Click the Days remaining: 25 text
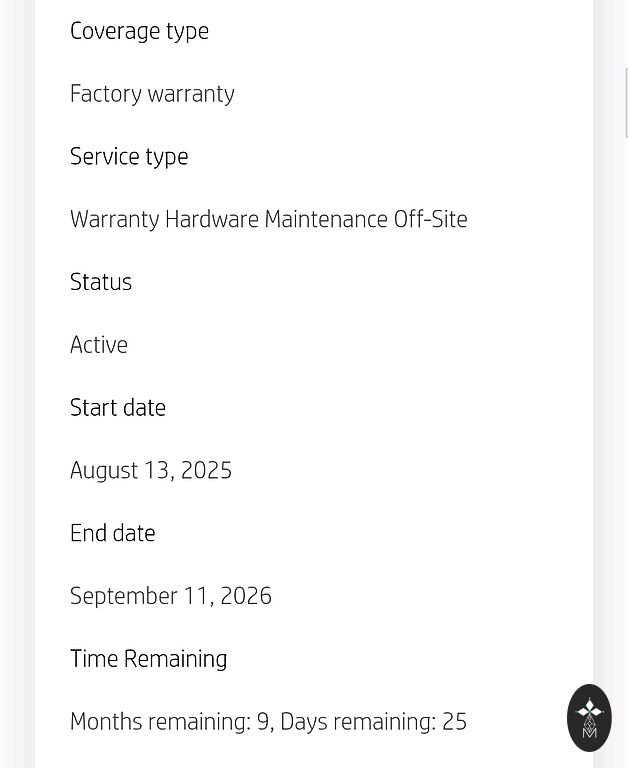The height and width of the screenshot is (768, 628). tap(373, 722)
